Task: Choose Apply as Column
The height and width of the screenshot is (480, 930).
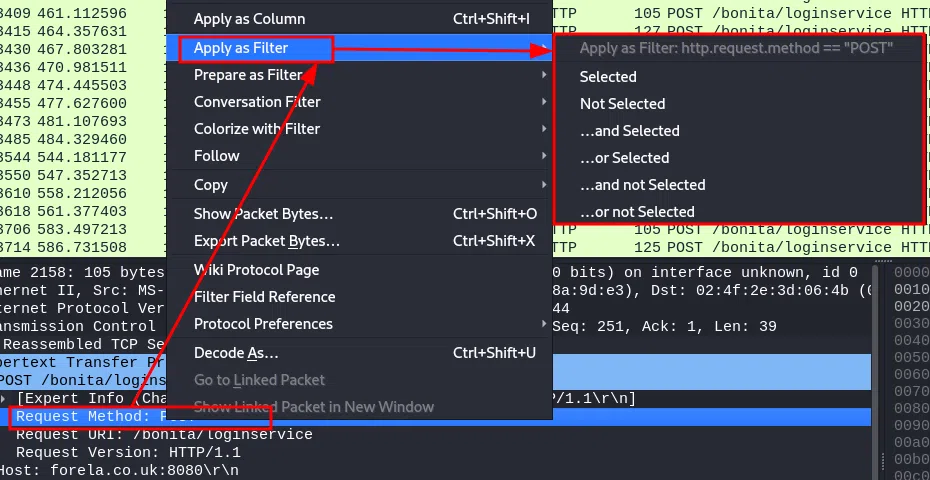Action: click(x=249, y=19)
